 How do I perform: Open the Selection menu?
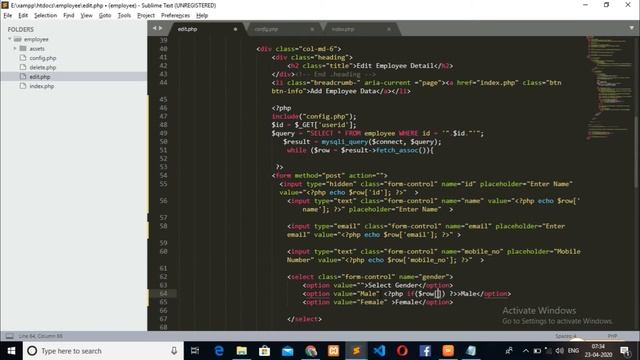(x=45, y=16)
